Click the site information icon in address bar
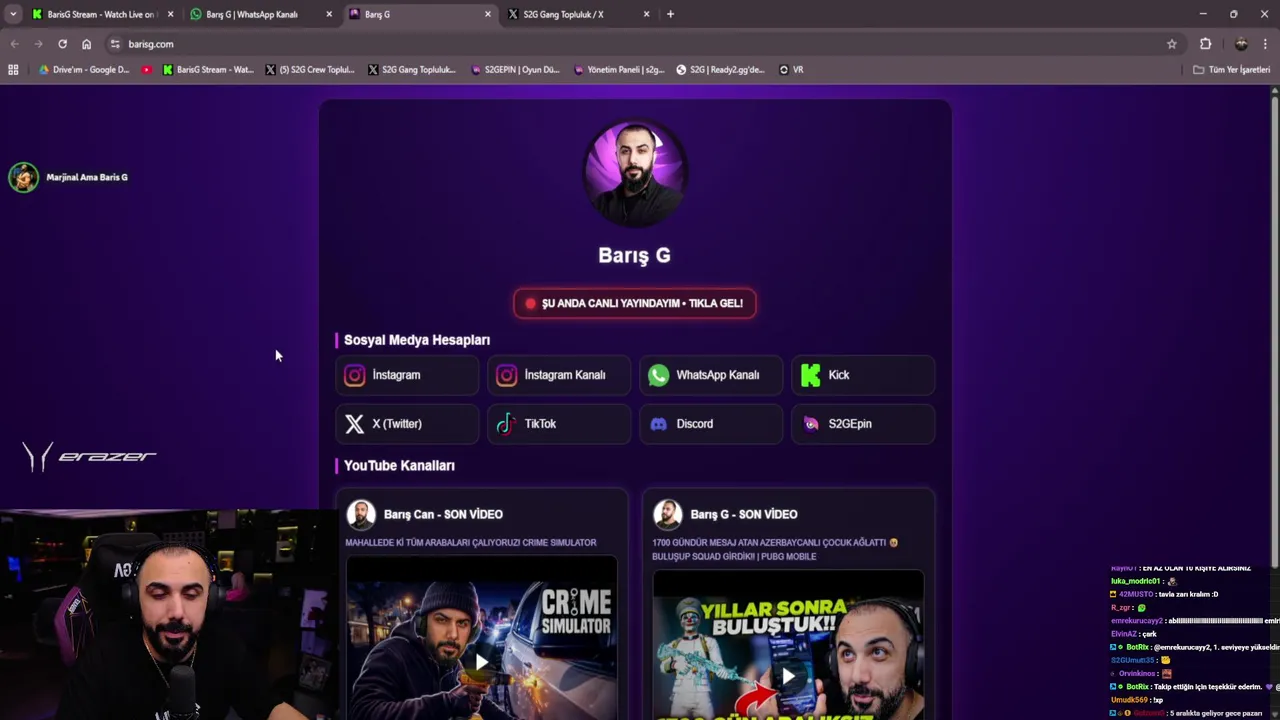Image resolution: width=1280 pixels, height=720 pixels. 115,44
